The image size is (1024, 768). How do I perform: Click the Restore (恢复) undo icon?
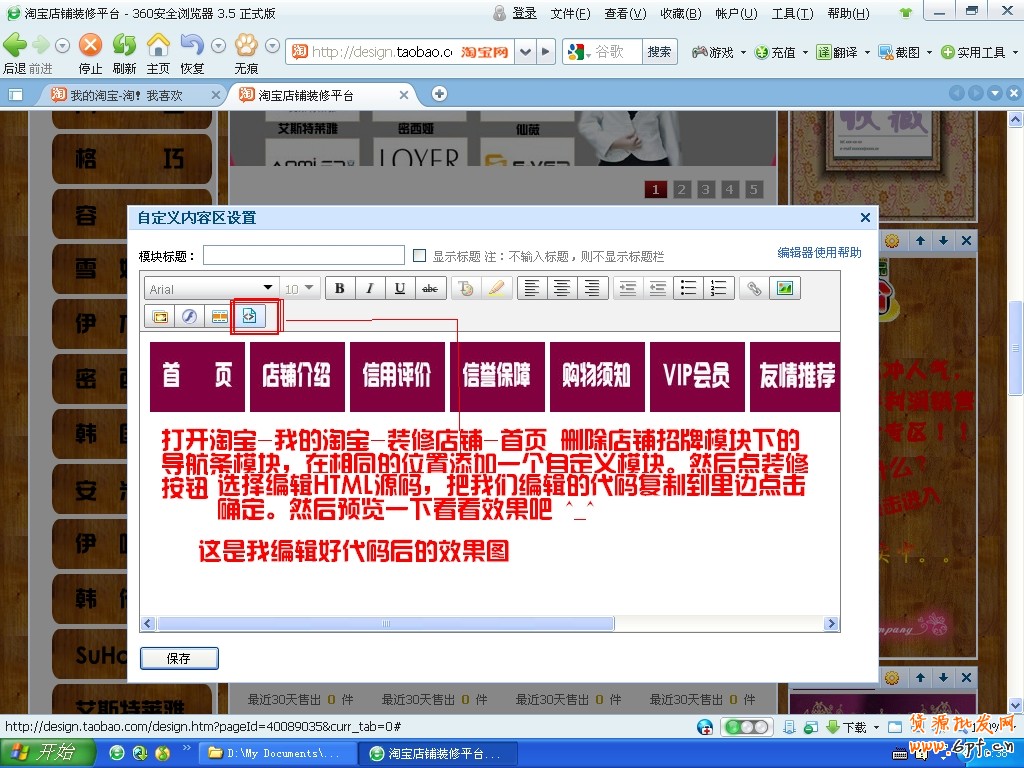point(192,45)
